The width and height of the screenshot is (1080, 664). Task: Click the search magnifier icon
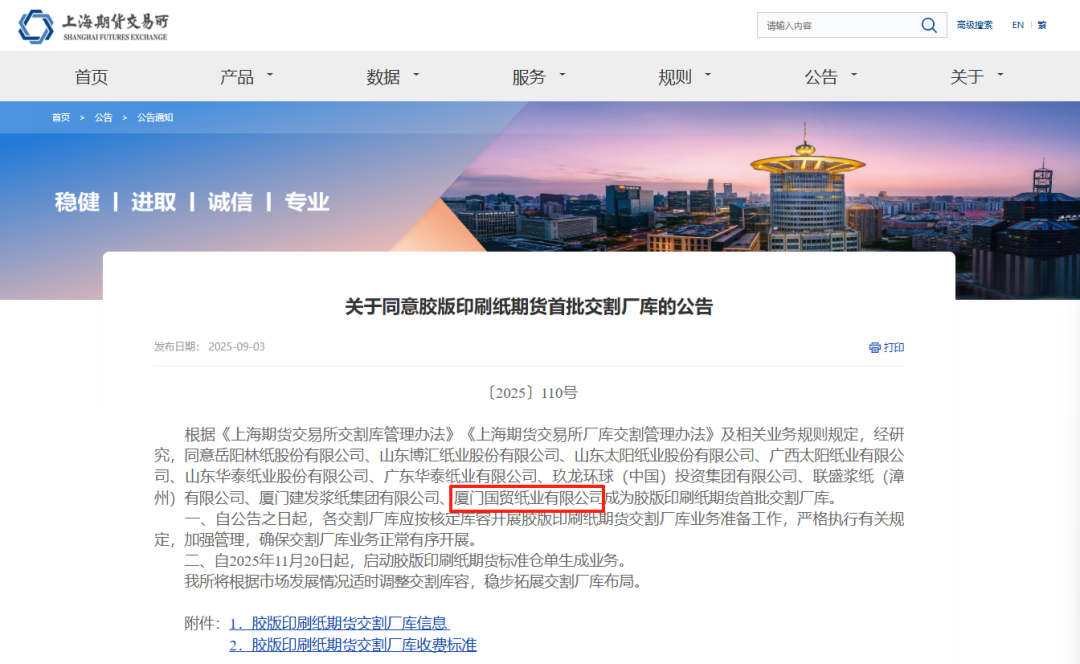coord(928,25)
